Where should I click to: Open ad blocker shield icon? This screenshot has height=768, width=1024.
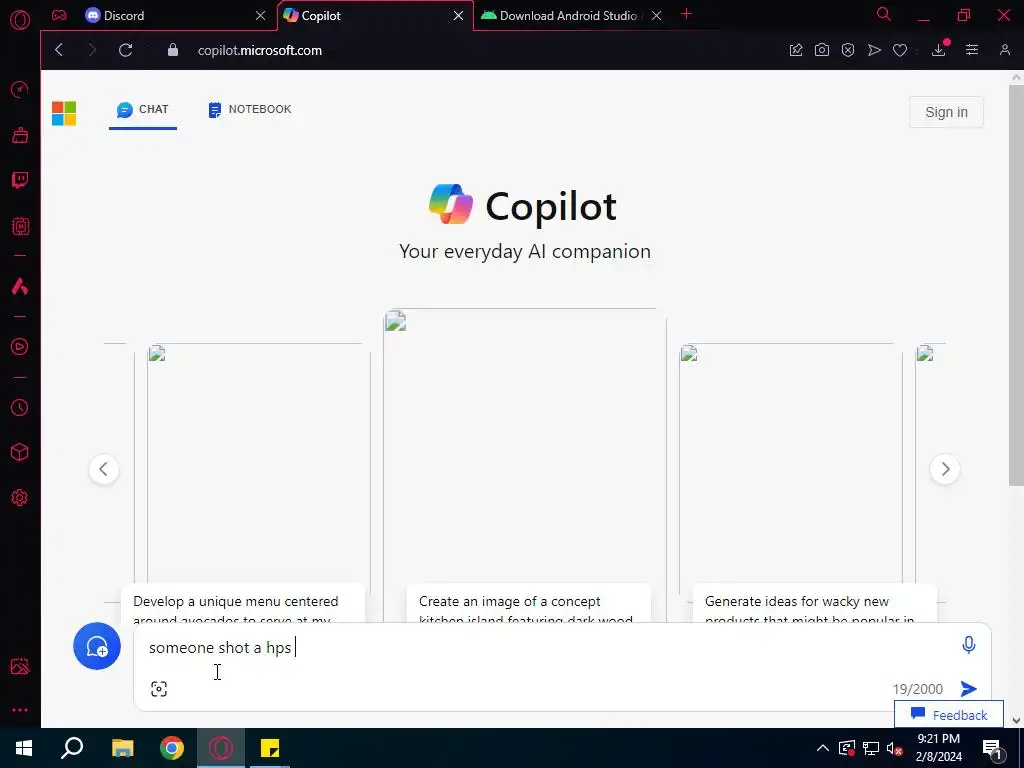point(848,50)
